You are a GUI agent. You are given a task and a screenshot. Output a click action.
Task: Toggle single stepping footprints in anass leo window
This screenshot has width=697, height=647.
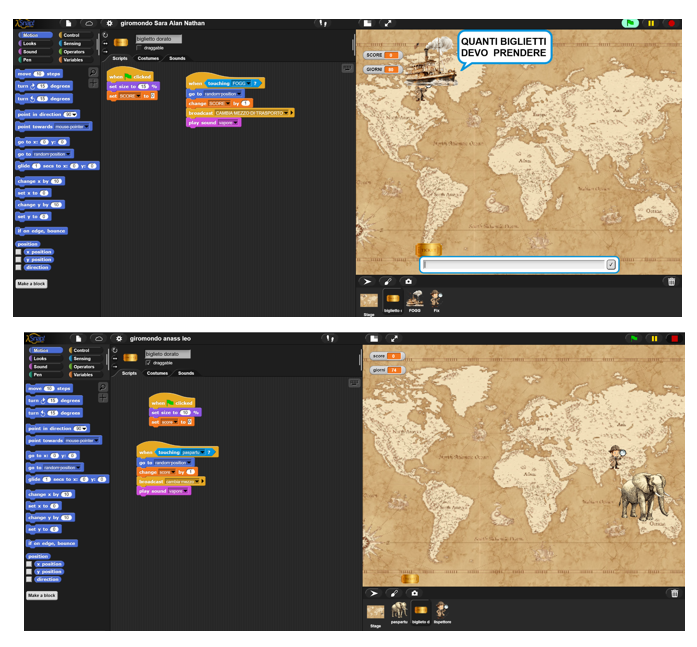[x=330, y=339]
